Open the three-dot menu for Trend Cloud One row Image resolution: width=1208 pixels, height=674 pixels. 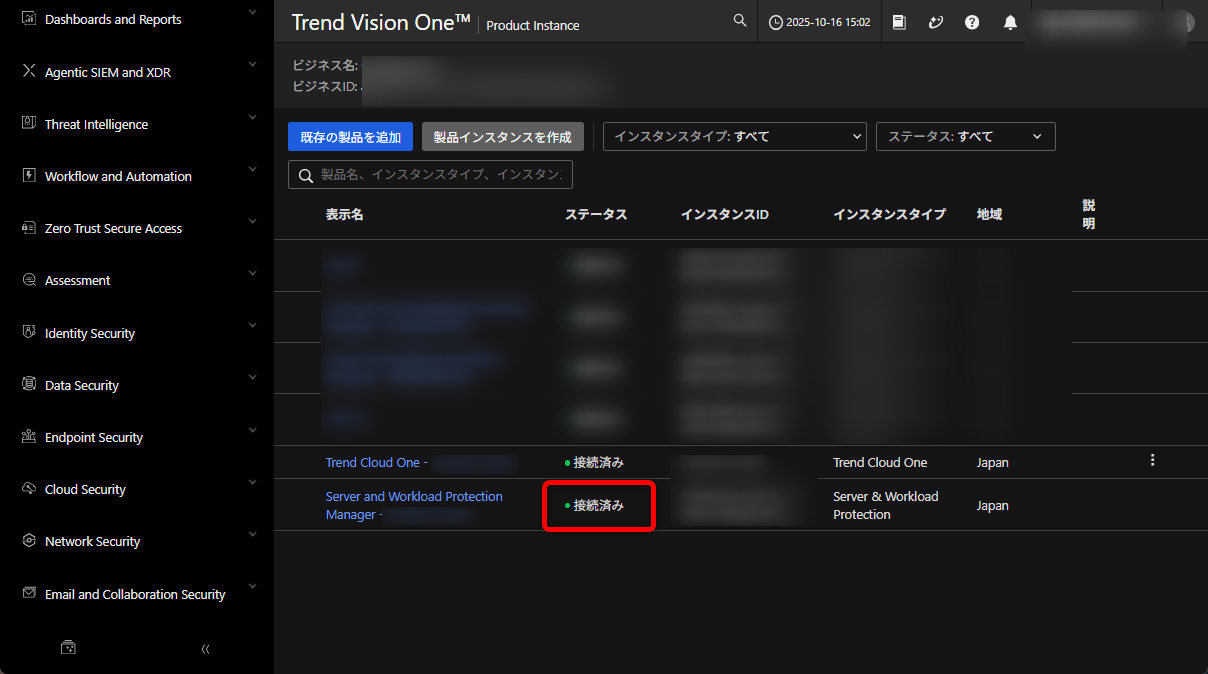click(x=1153, y=460)
